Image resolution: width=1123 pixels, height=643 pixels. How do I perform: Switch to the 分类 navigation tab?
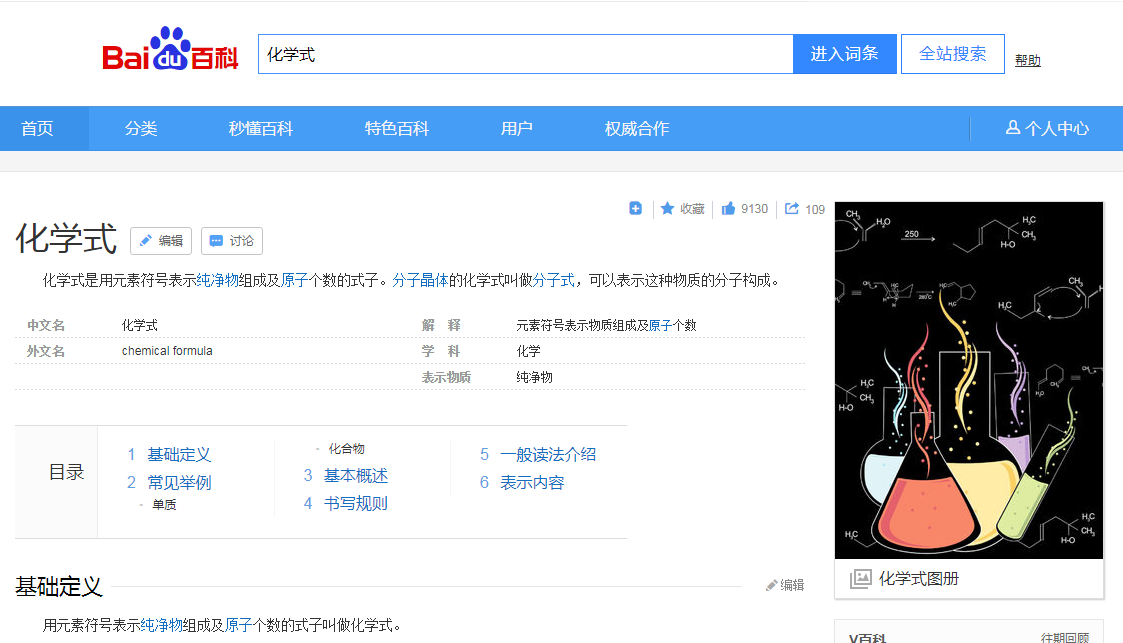(x=140, y=128)
